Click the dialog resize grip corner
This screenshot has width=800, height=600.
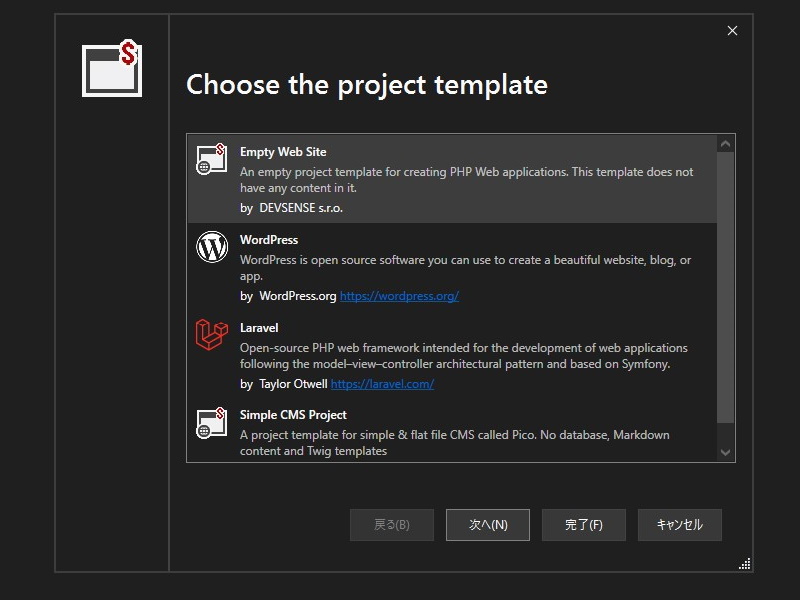point(745,564)
